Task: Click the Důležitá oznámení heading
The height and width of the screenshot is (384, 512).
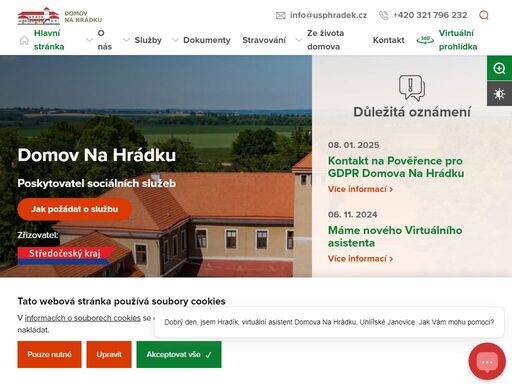Action: pyautogui.click(x=412, y=112)
